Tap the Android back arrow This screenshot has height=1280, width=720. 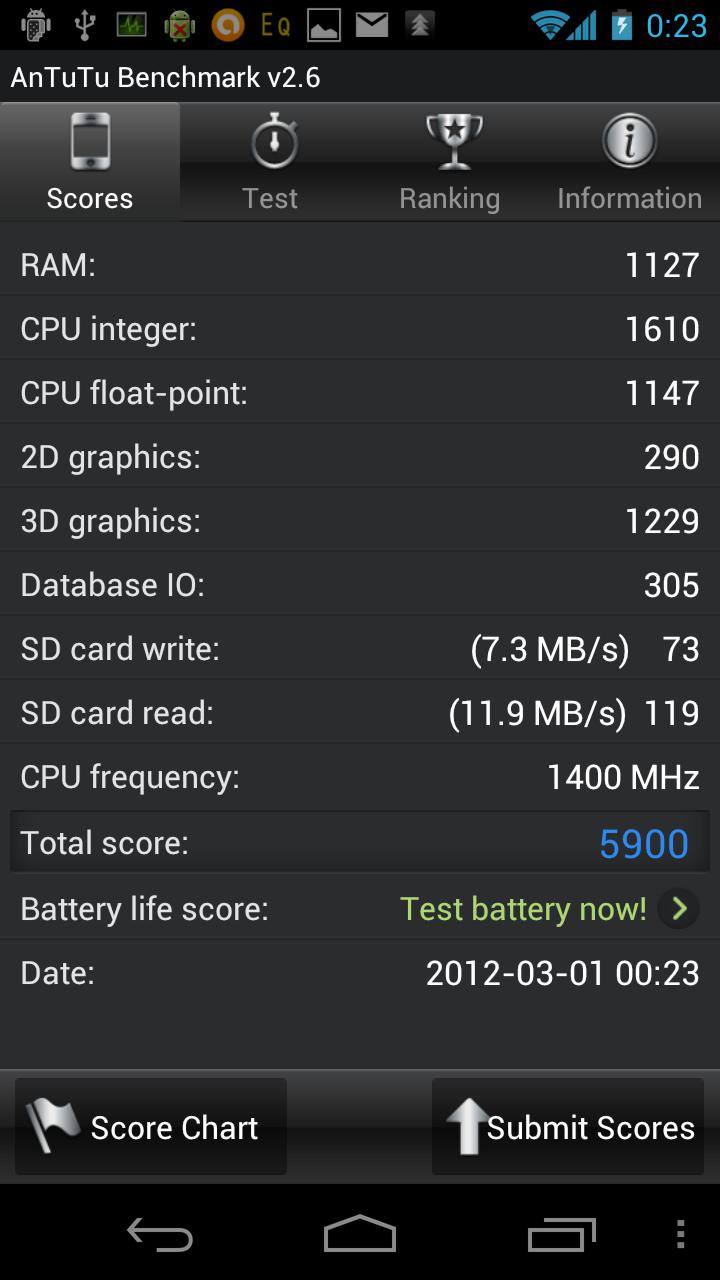coord(160,1234)
